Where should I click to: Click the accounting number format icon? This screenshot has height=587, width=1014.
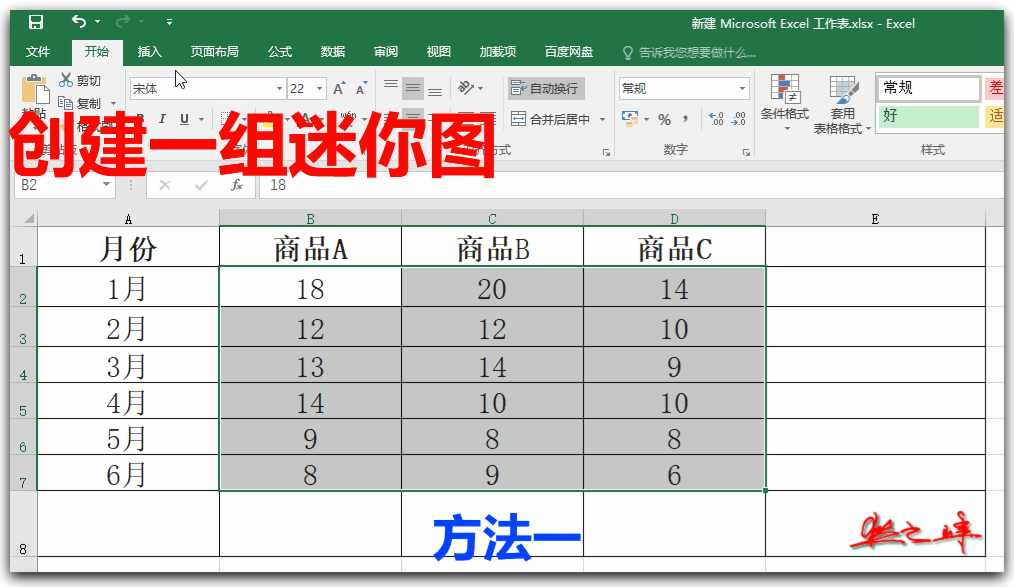629,119
